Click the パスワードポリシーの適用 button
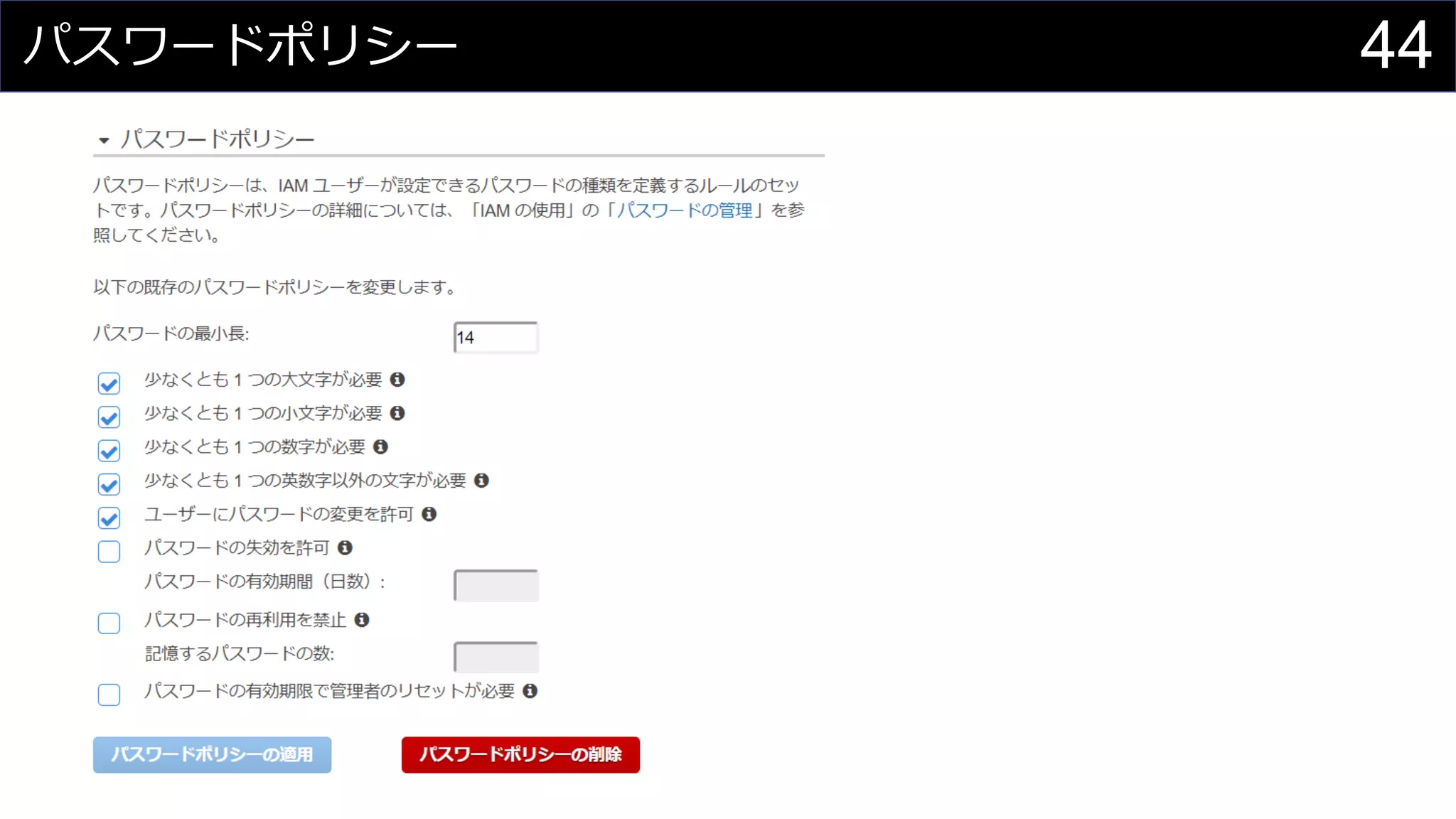The image size is (1456, 819). 212,754
